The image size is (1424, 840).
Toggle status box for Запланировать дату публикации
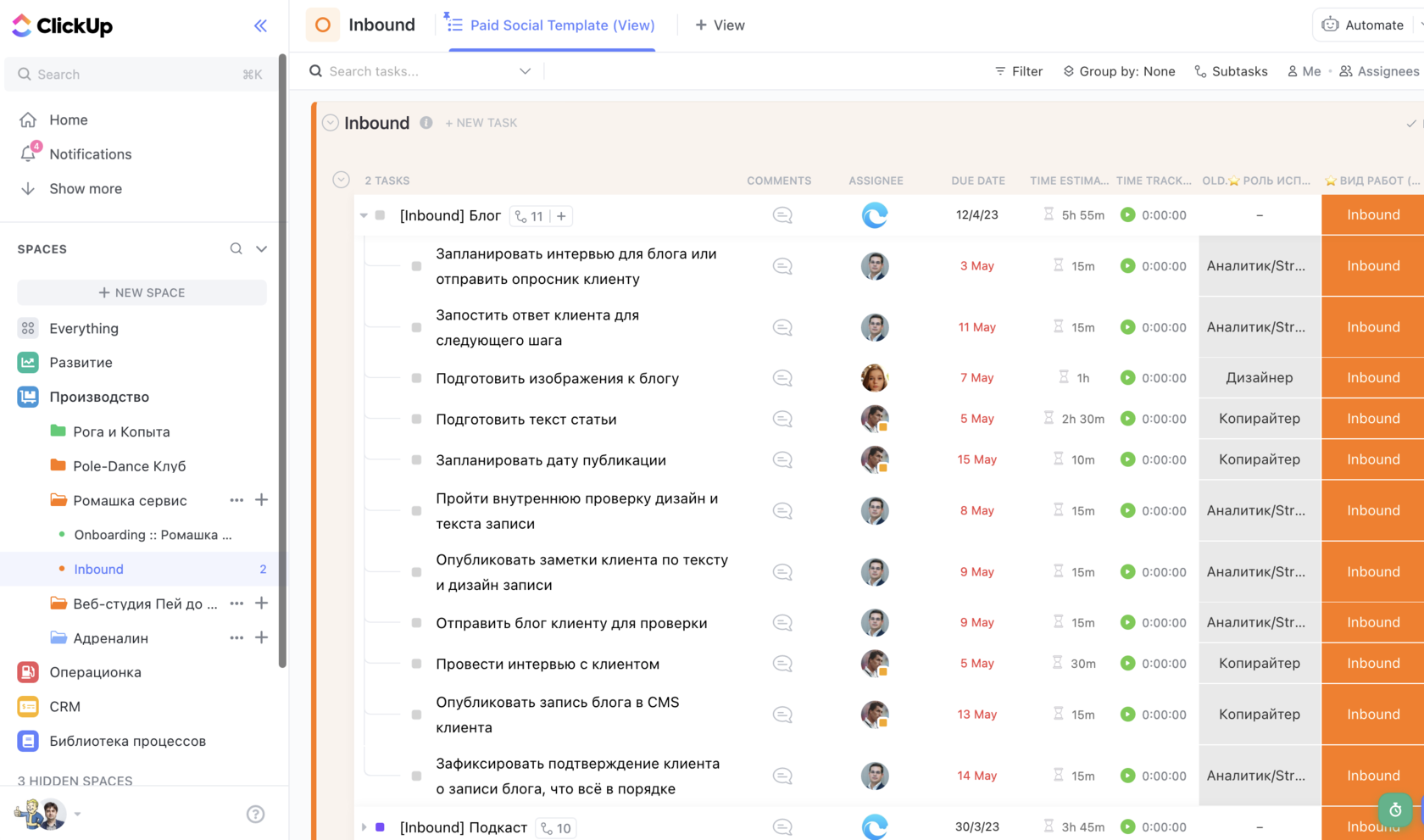click(416, 460)
